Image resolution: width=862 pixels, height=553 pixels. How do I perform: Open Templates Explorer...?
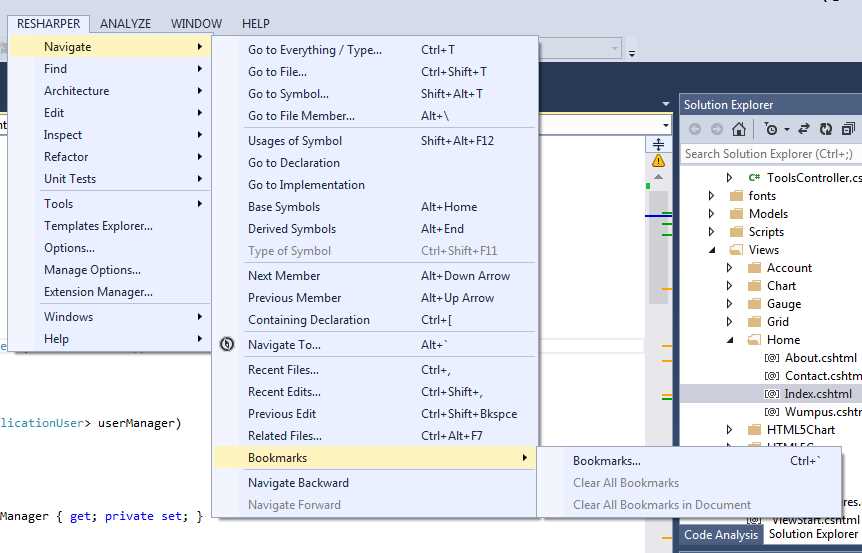coord(110,226)
